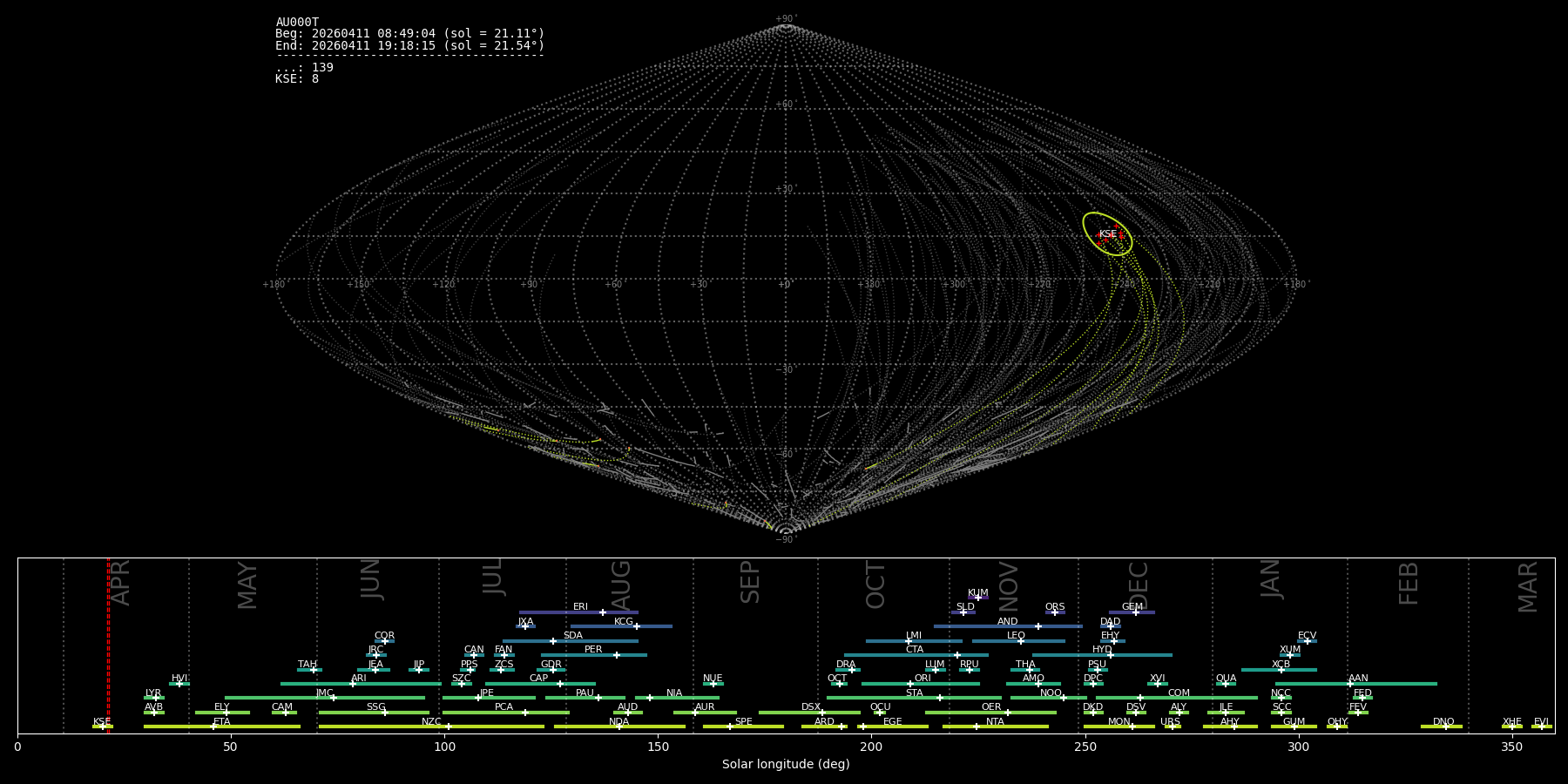This screenshot has width=1568, height=784.
Task: Click the 'Beg: 20260411 08:49:04' line
Action: pos(409,34)
